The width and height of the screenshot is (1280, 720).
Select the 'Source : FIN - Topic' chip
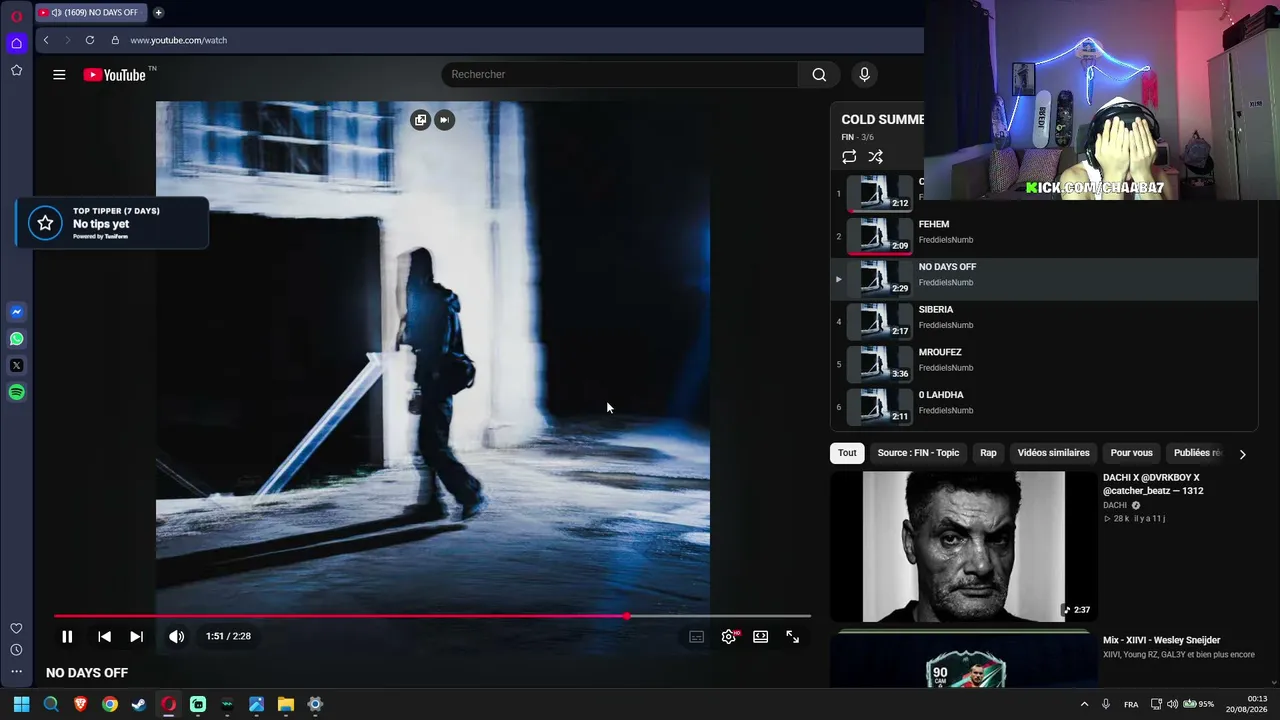tap(918, 453)
